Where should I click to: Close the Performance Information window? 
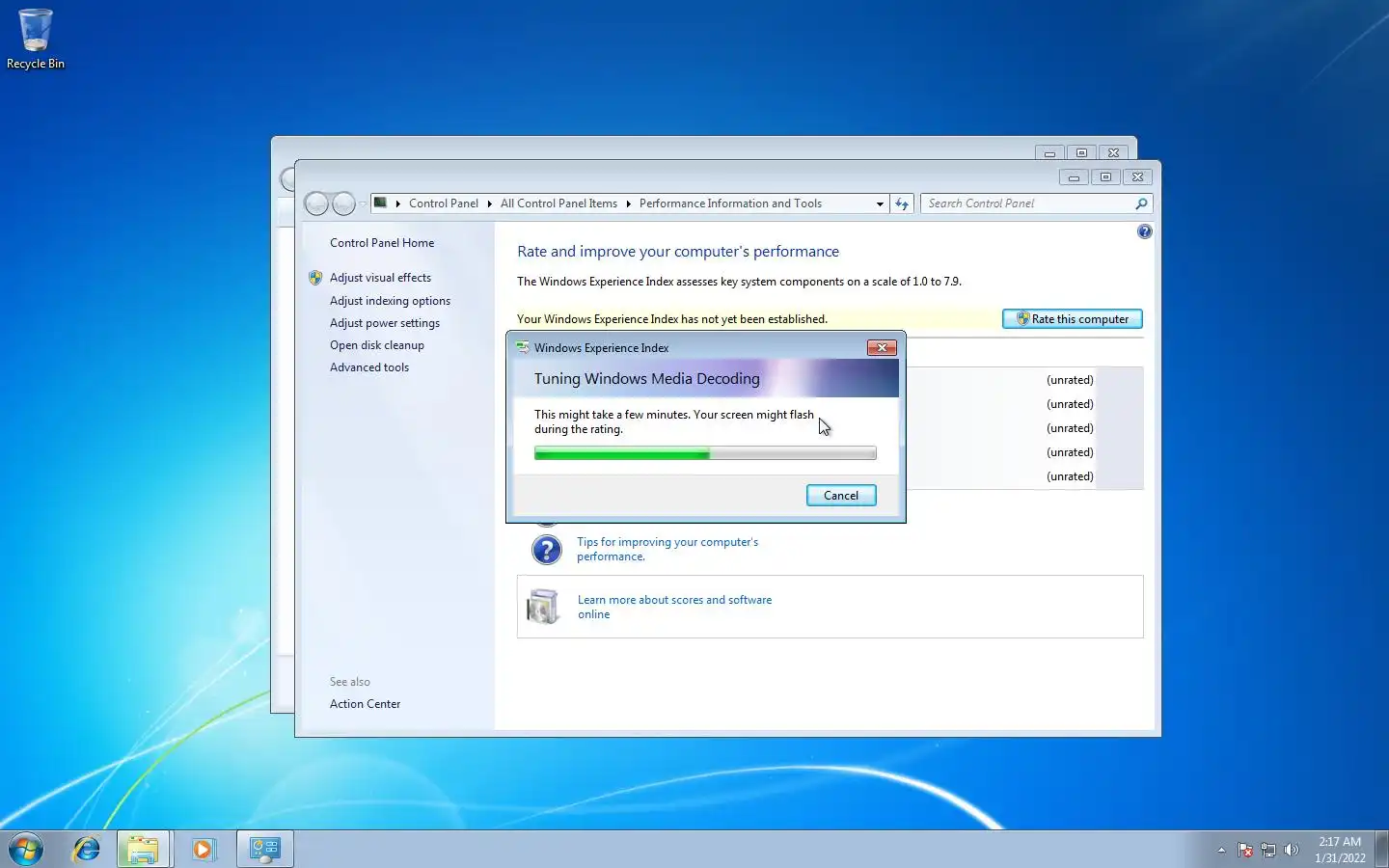pyautogui.click(x=1137, y=177)
